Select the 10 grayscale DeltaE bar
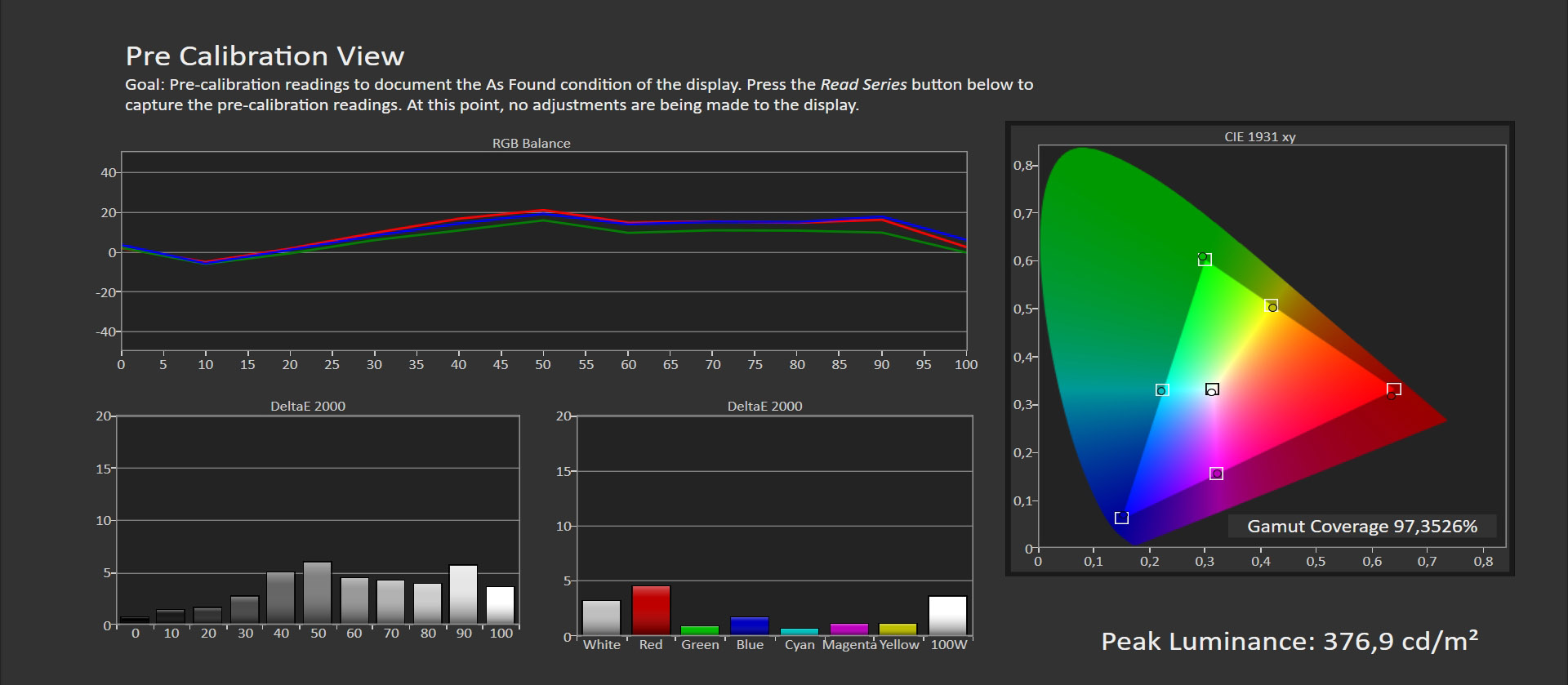Image resolution: width=1568 pixels, height=685 pixels. 171,617
